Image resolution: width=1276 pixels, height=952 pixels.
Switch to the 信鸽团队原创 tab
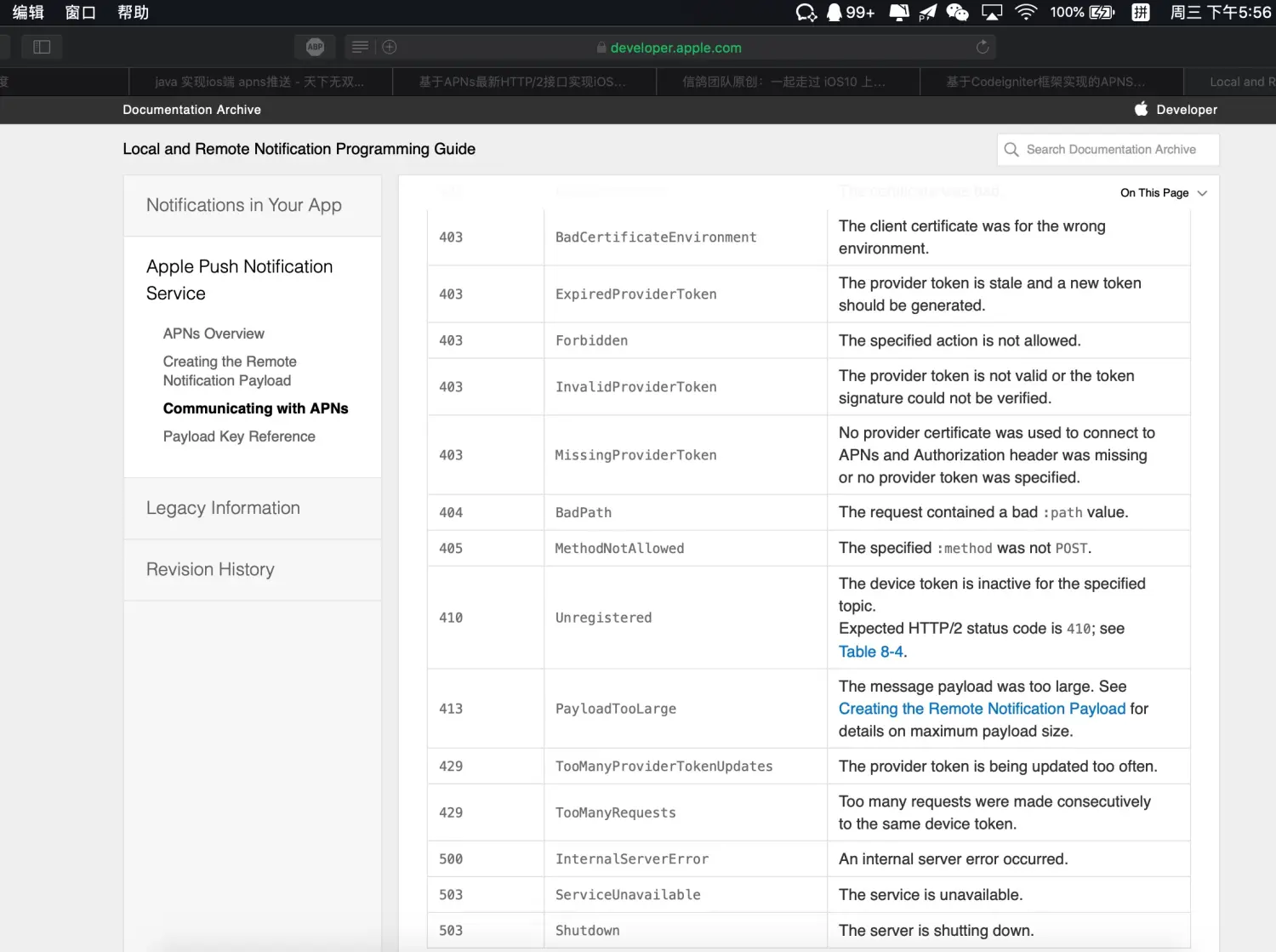(x=788, y=82)
